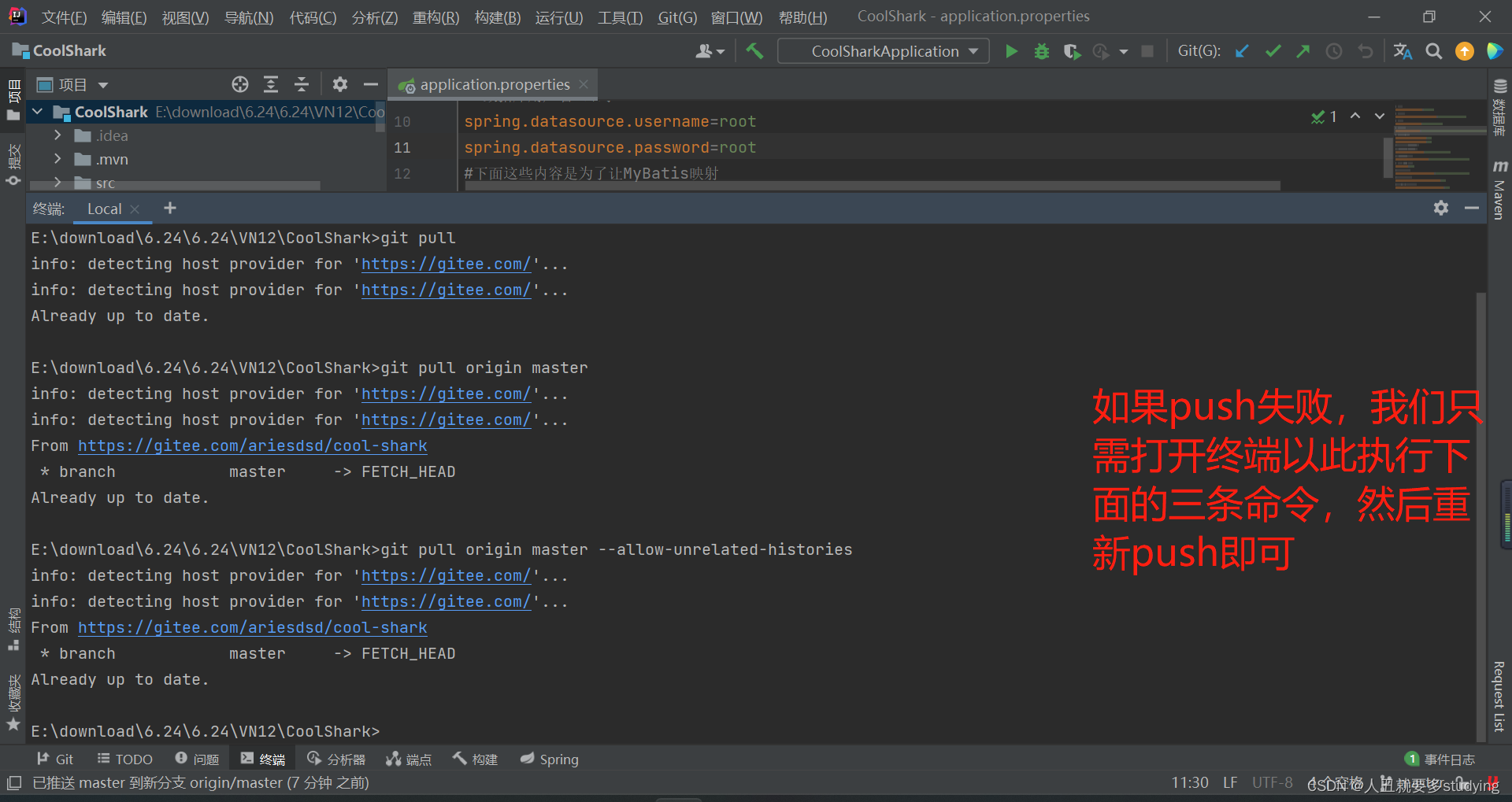Open the translate icon in toolbar
The width and height of the screenshot is (1512, 802).
pyautogui.click(x=1403, y=51)
